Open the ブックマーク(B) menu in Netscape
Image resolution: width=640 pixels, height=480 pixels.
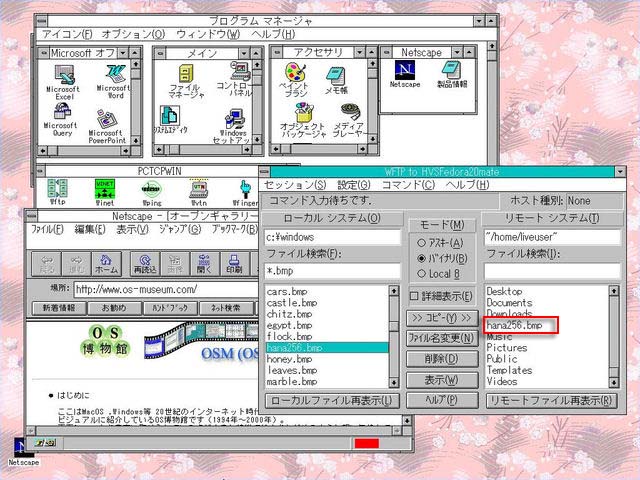pos(235,229)
